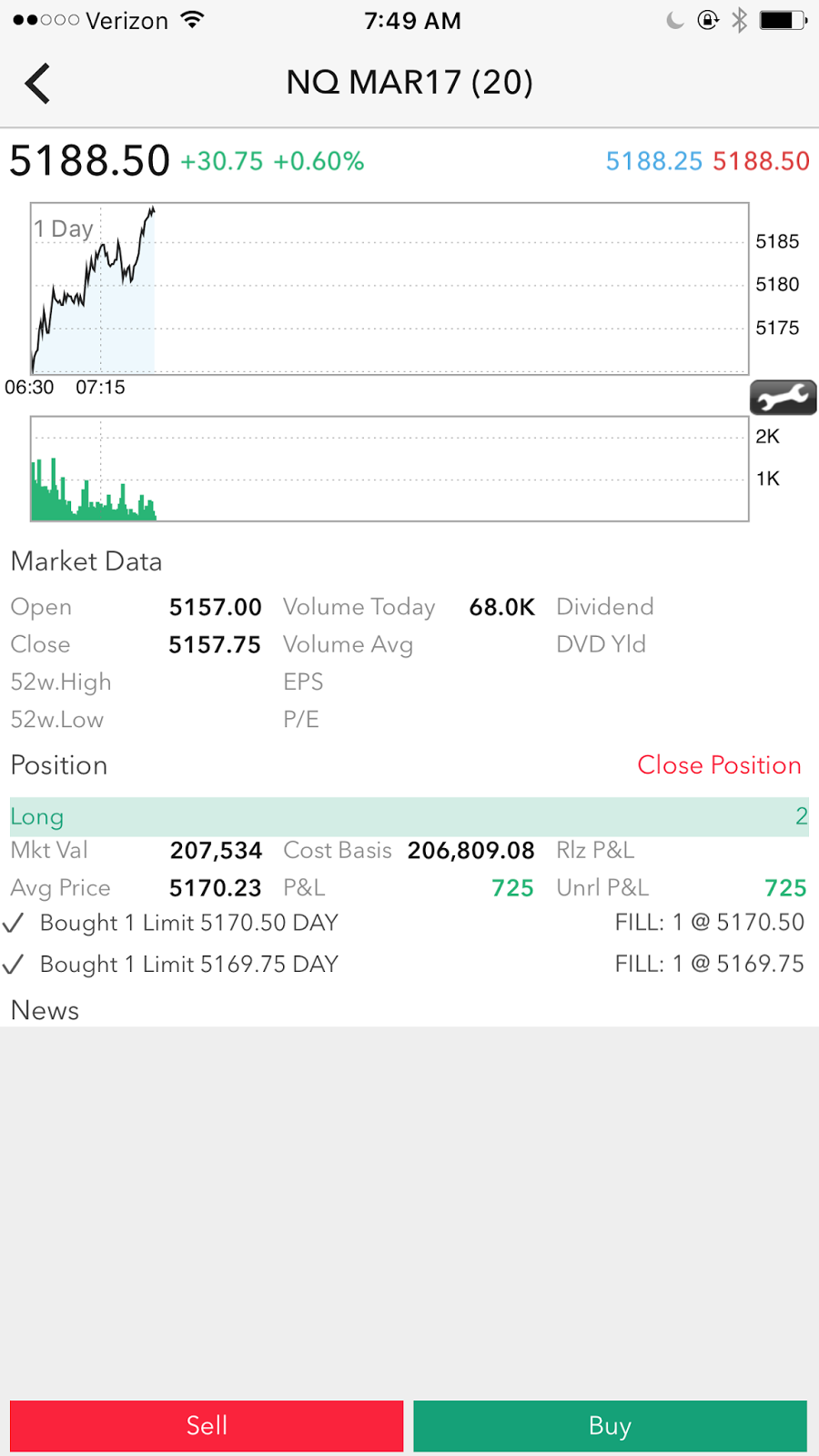Tap the back arrow icon

(x=37, y=84)
